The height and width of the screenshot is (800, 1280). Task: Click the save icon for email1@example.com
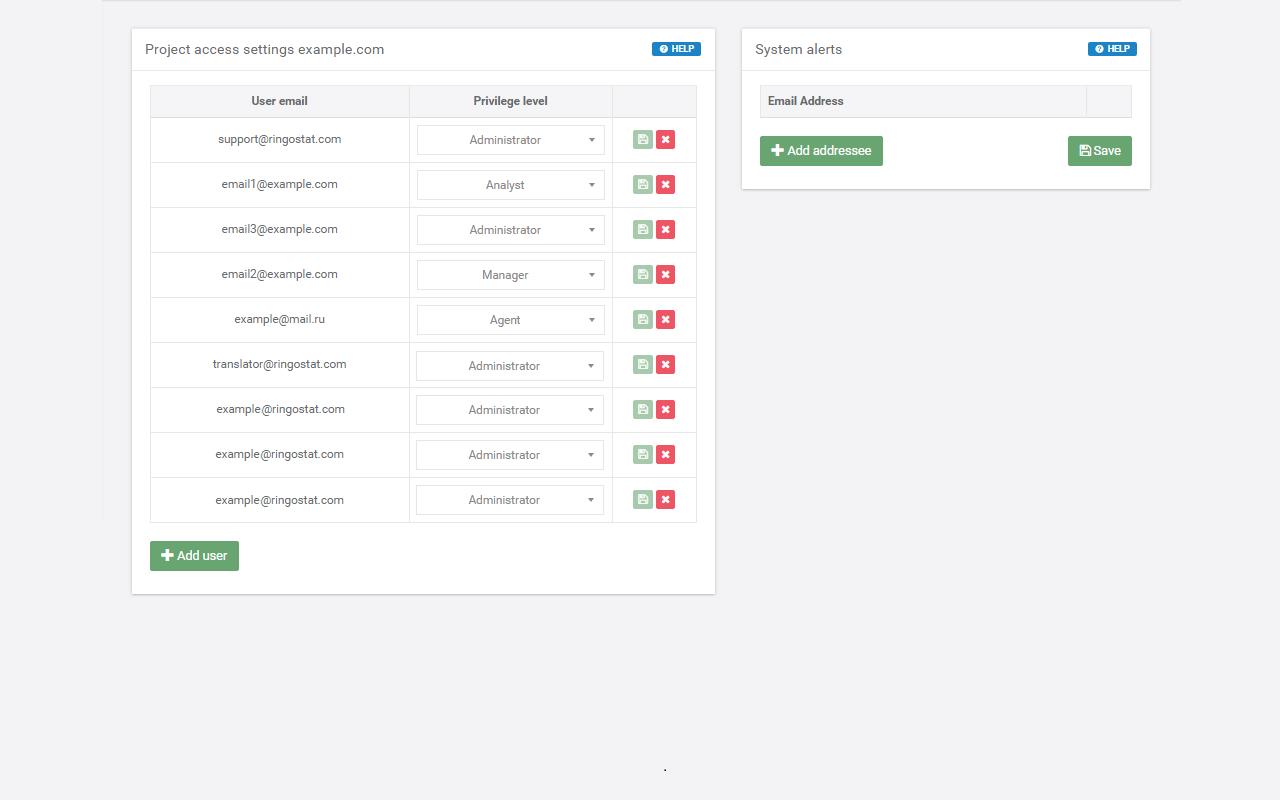tap(642, 184)
